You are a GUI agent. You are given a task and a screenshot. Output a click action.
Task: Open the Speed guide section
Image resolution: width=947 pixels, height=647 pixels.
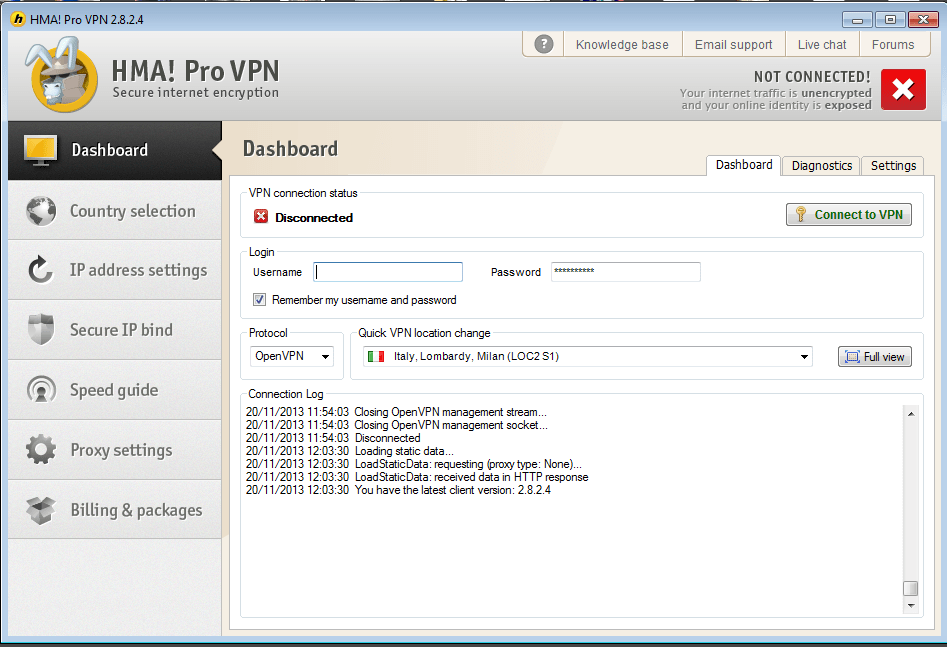pos(115,390)
